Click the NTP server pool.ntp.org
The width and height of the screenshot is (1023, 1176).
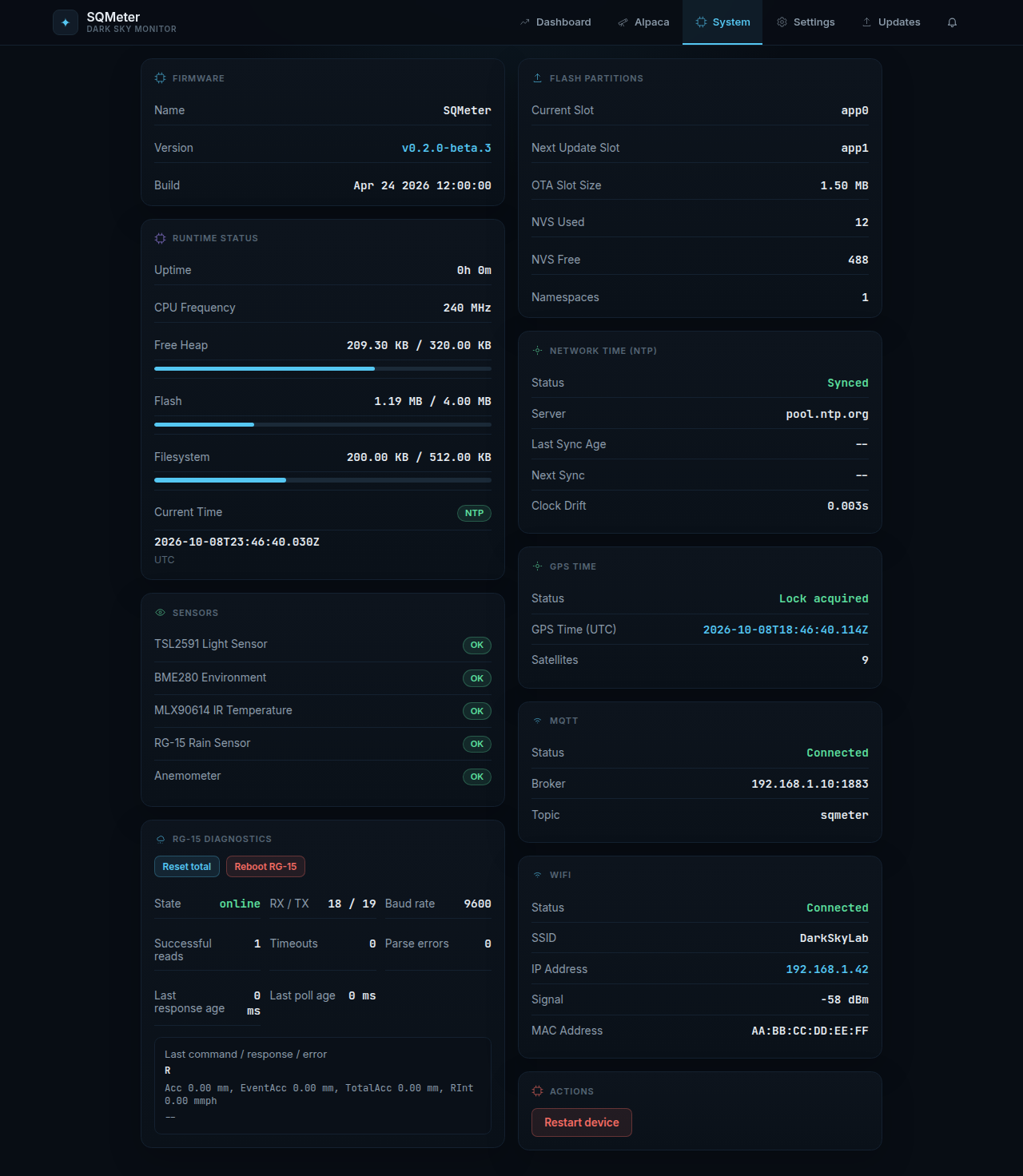point(827,414)
